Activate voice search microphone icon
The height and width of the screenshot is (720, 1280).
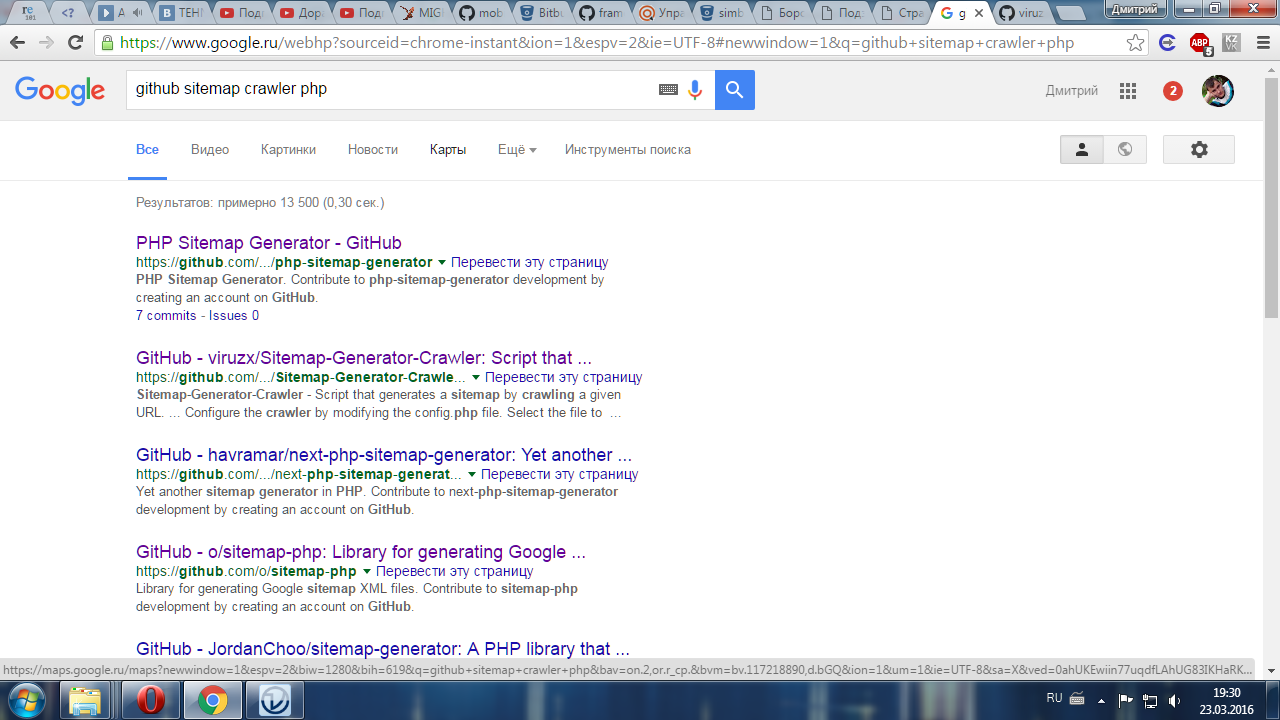[695, 90]
